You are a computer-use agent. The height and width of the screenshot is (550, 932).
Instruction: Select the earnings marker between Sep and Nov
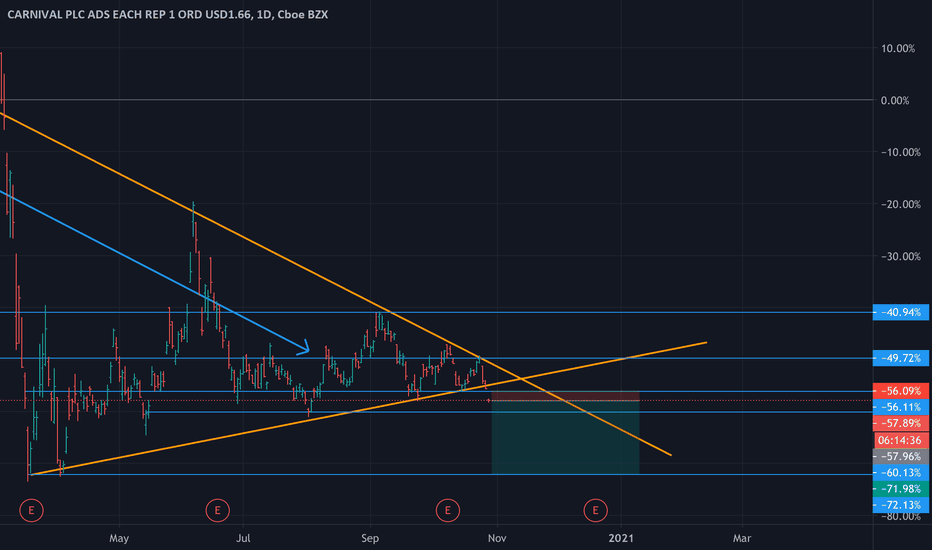(x=448, y=510)
